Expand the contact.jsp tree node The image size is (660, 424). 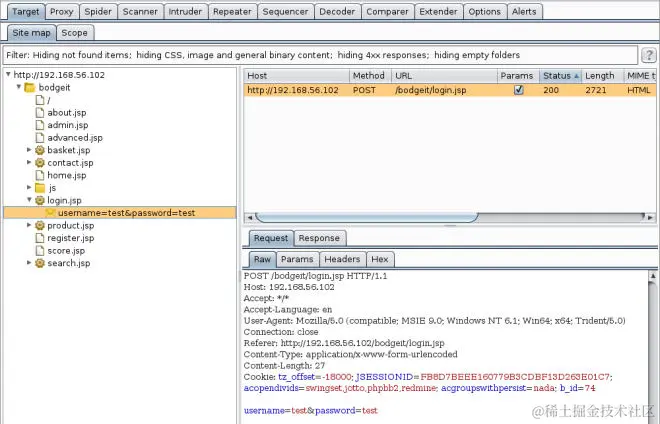pyautogui.click(x=29, y=162)
